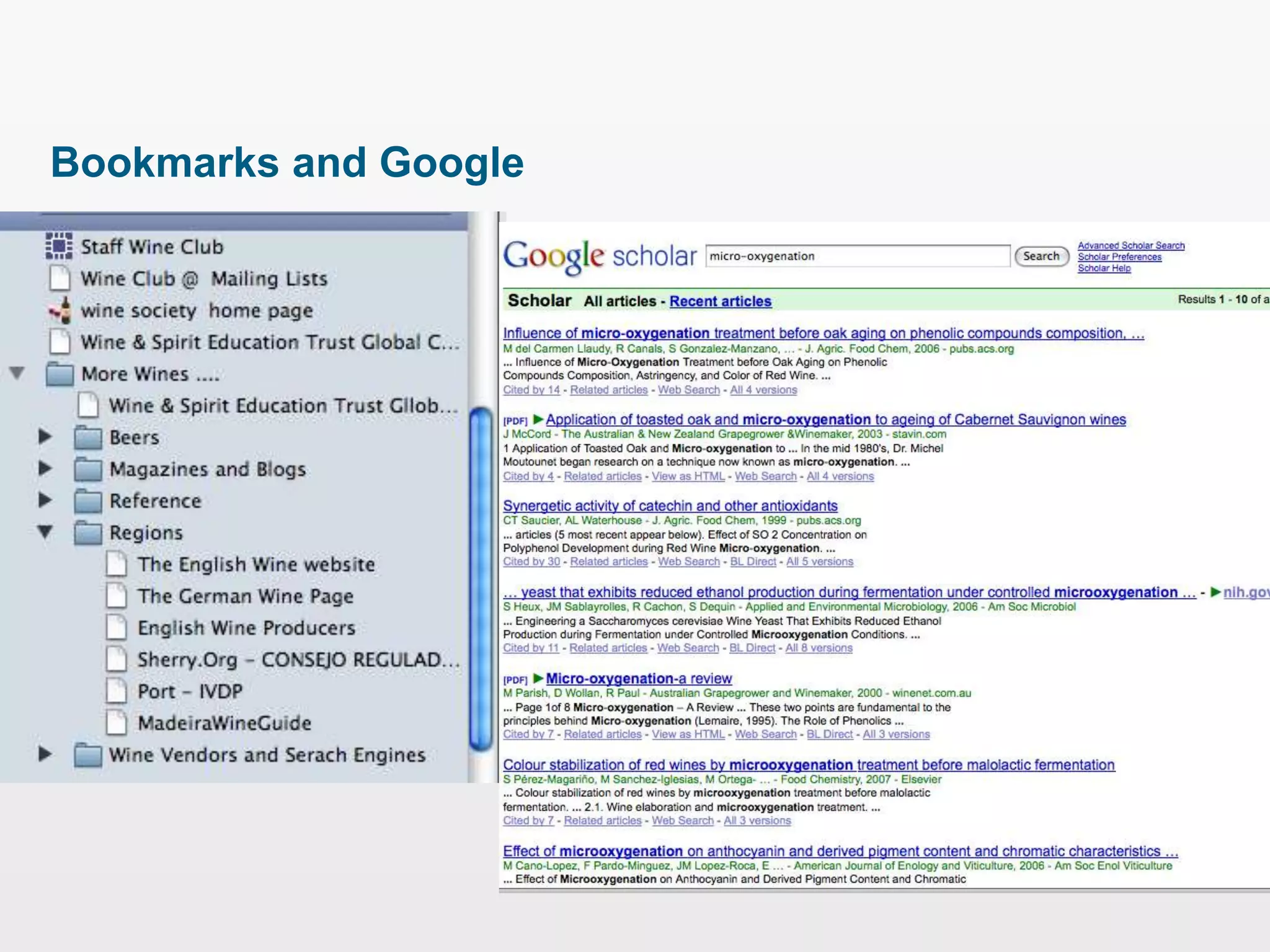The image size is (1270, 952).
Task: Click the wine society home page bottle icon
Action: tap(60, 310)
